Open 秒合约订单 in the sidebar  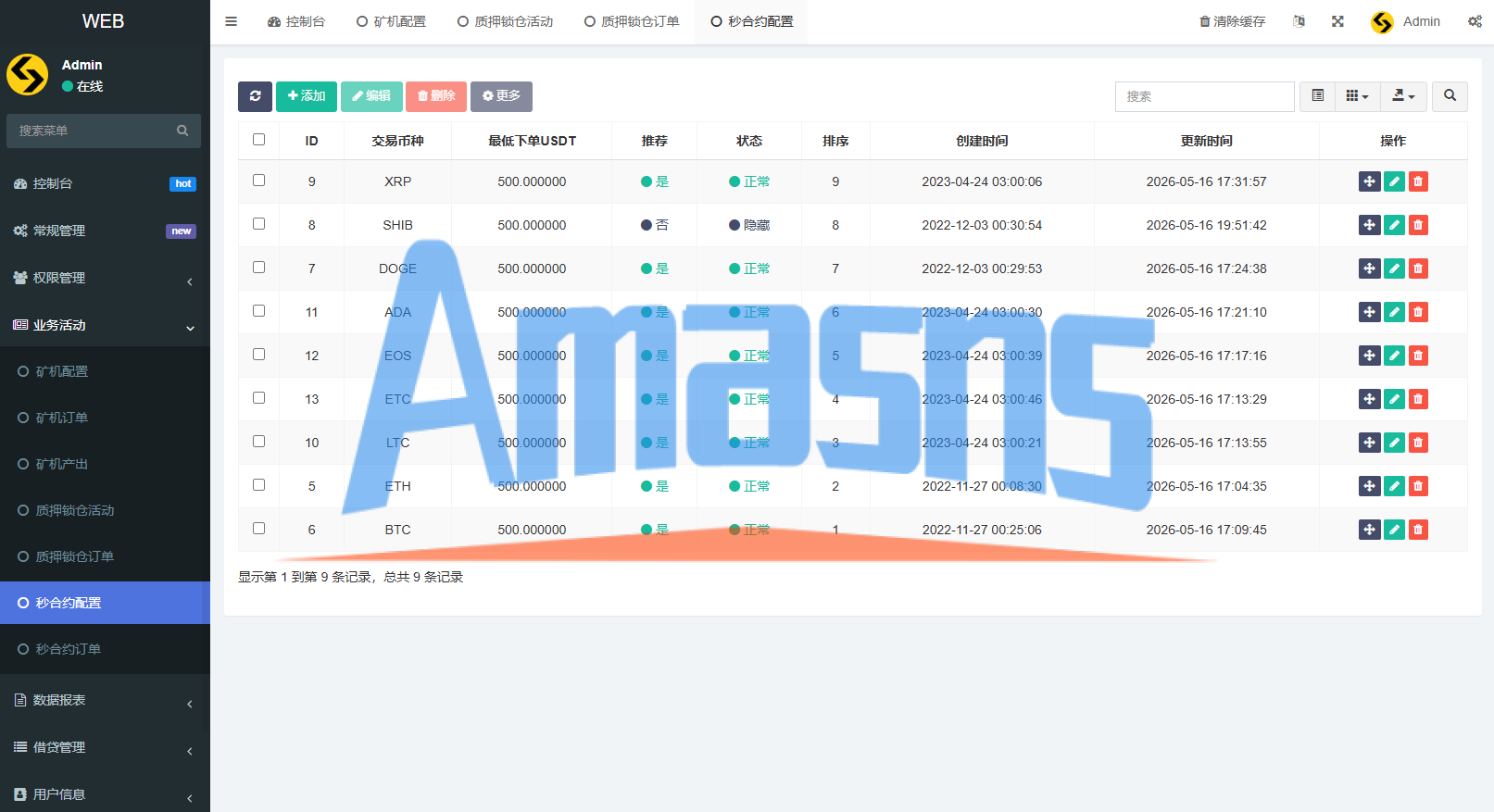[105, 649]
